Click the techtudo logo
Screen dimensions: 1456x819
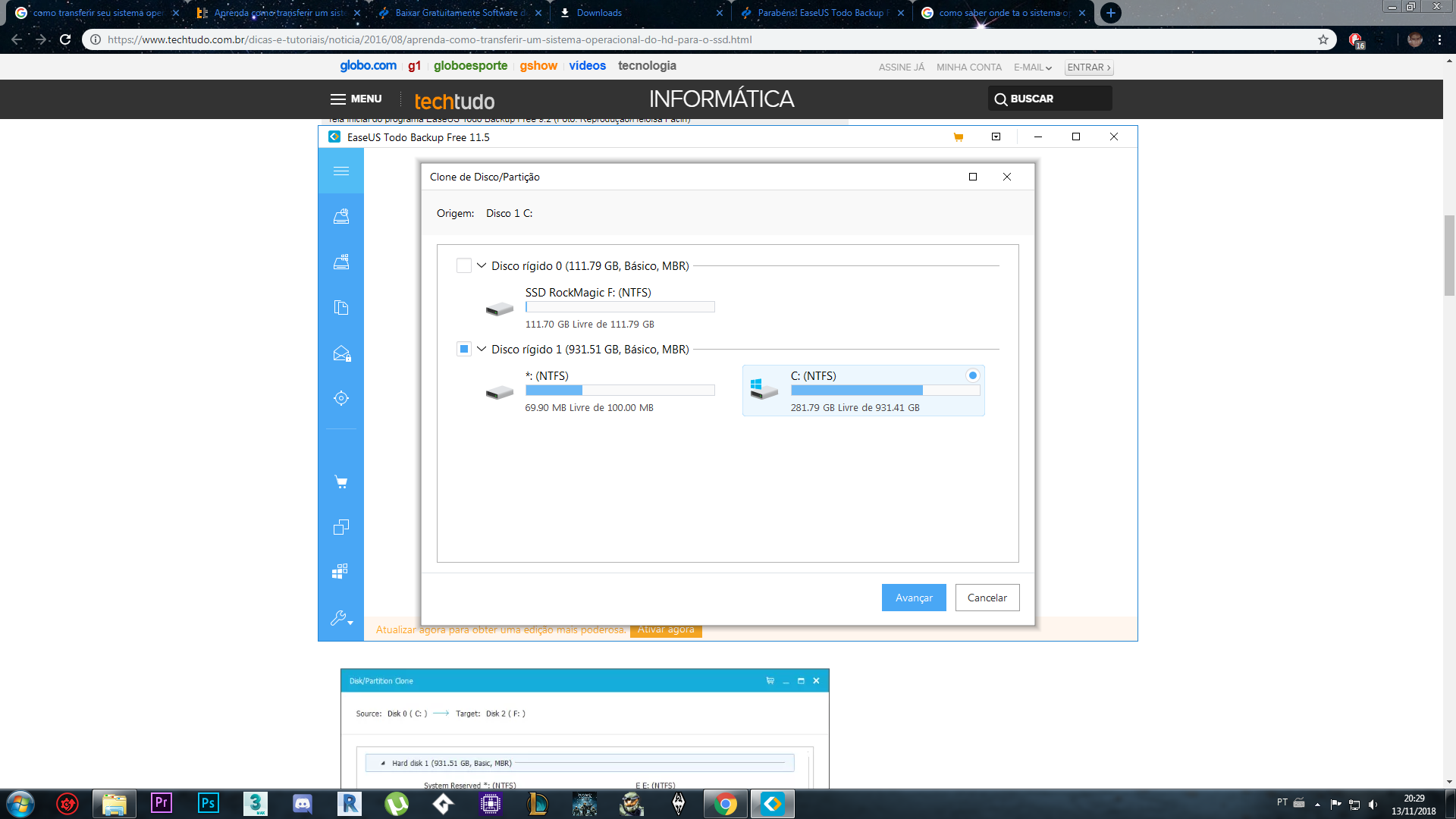[x=454, y=101]
